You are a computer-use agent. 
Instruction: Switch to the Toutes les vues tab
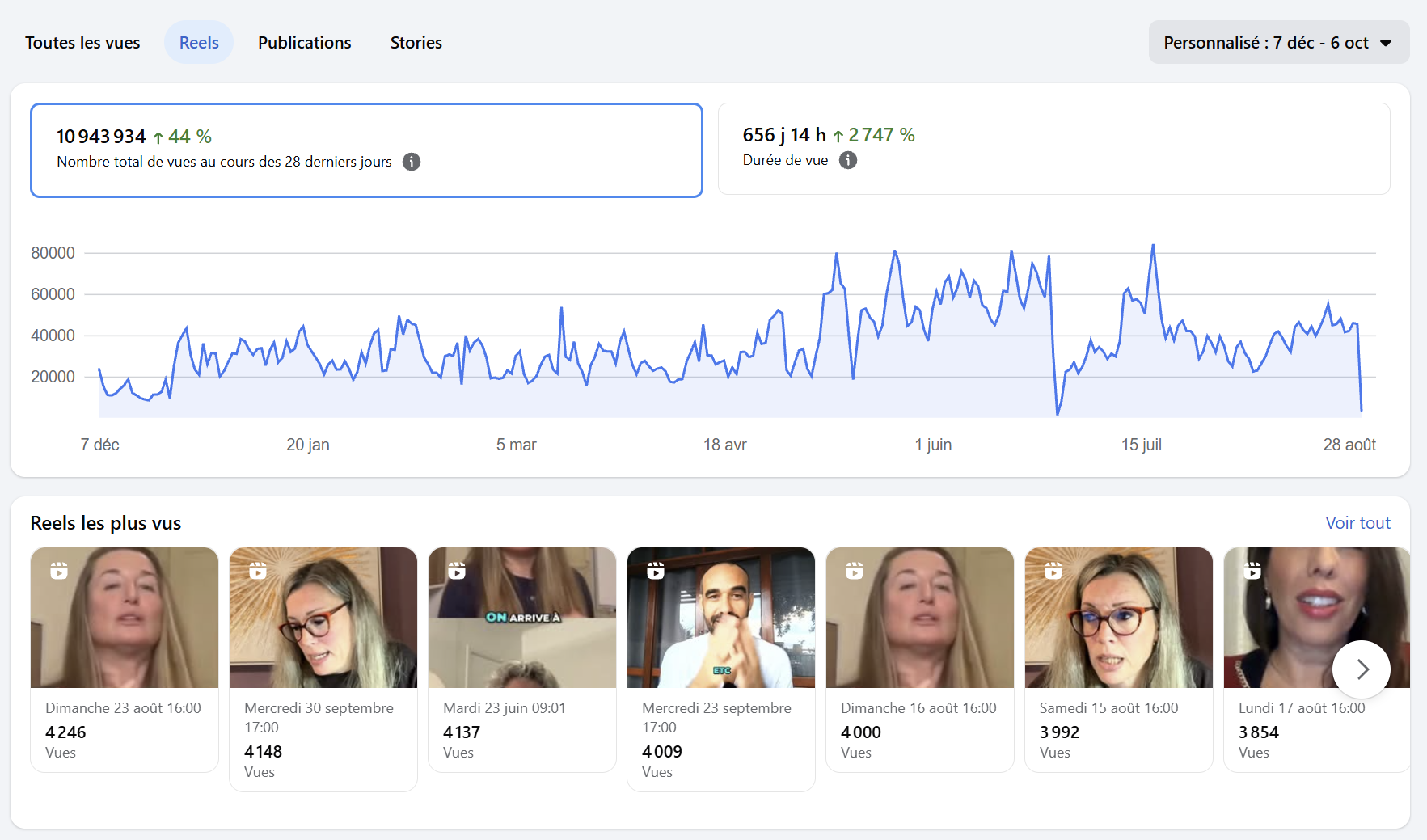click(82, 42)
